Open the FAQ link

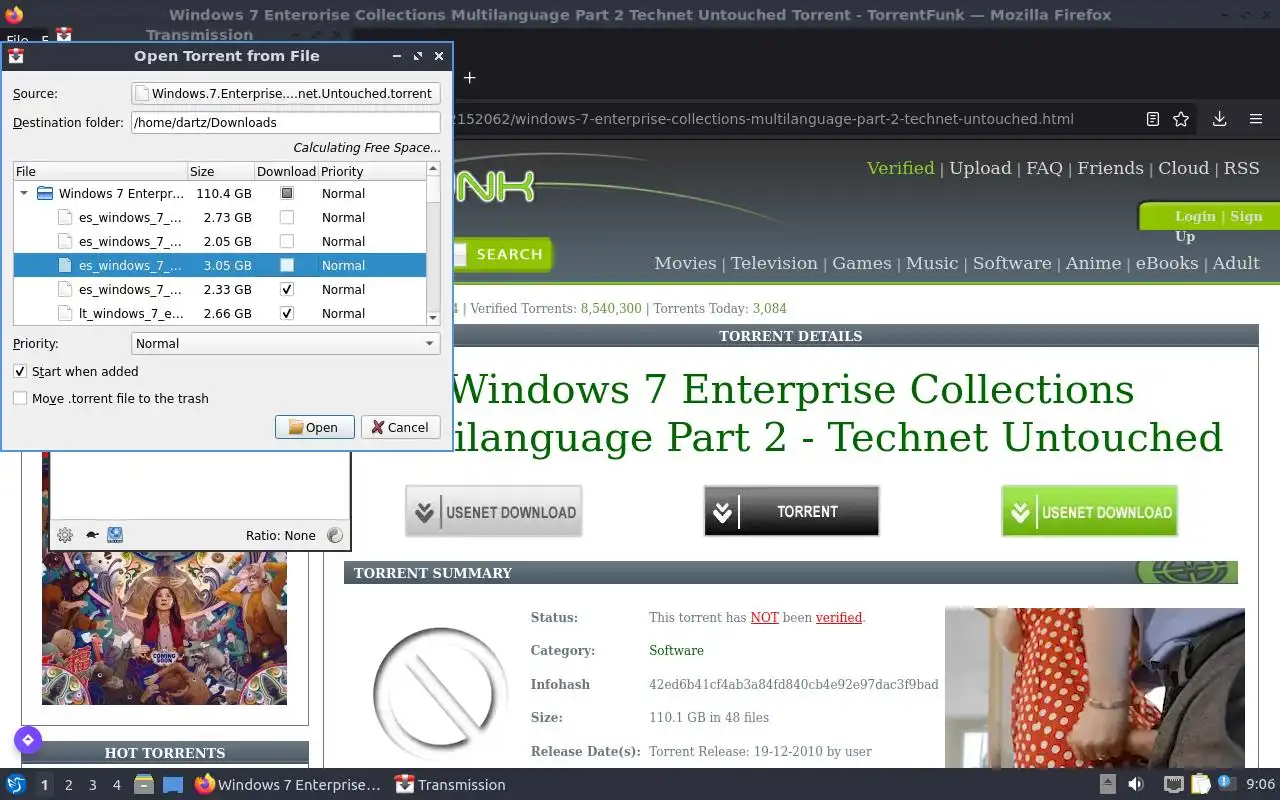coord(1044,168)
